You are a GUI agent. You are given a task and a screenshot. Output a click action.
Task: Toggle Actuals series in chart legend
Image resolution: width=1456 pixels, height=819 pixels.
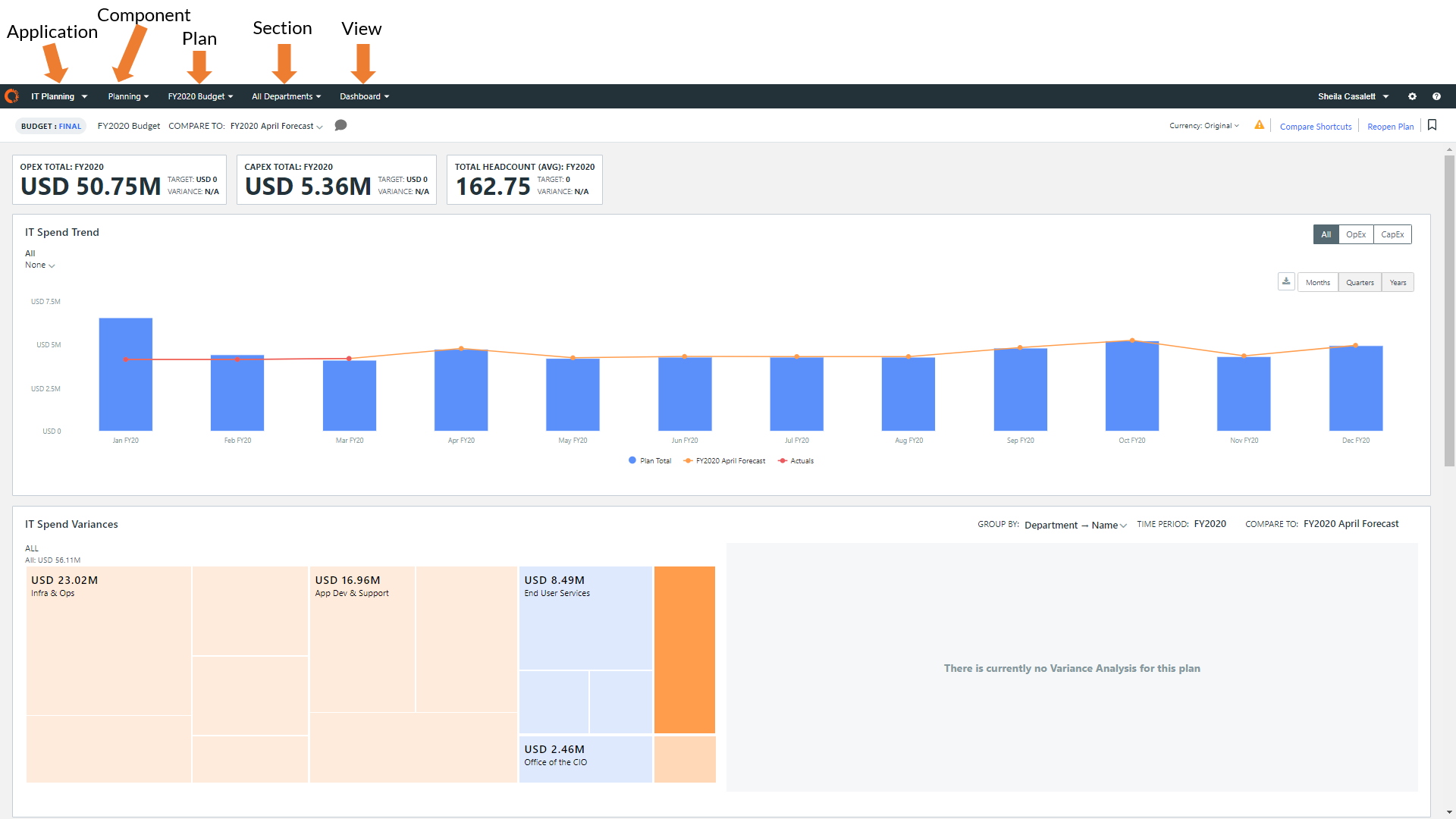[795, 461]
